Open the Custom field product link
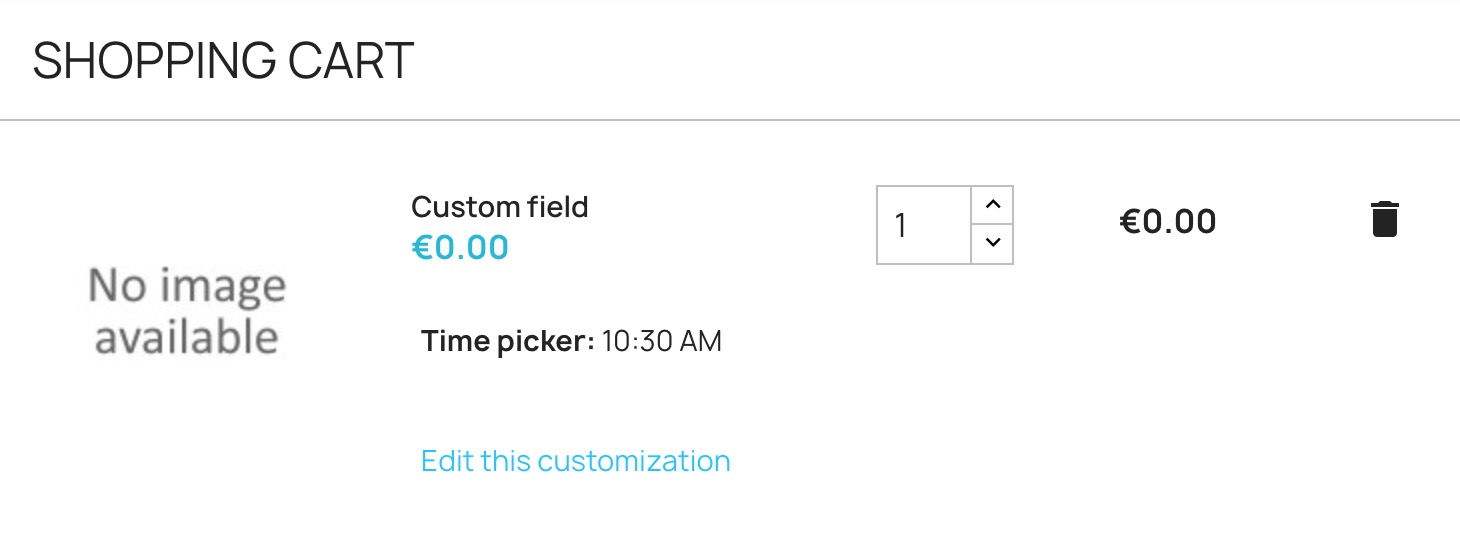This screenshot has height=544, width=1460. 499,207
